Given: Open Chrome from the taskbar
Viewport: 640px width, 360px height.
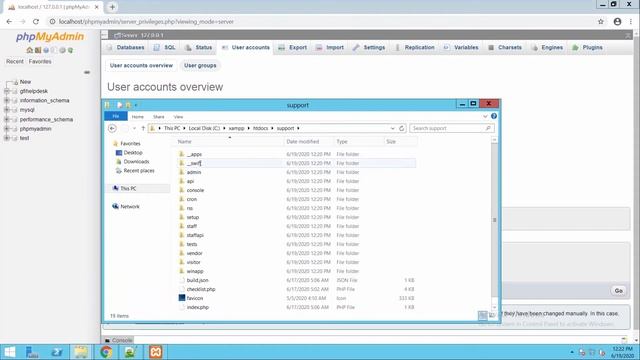Looking at the screenshot, I should (106, 352).
